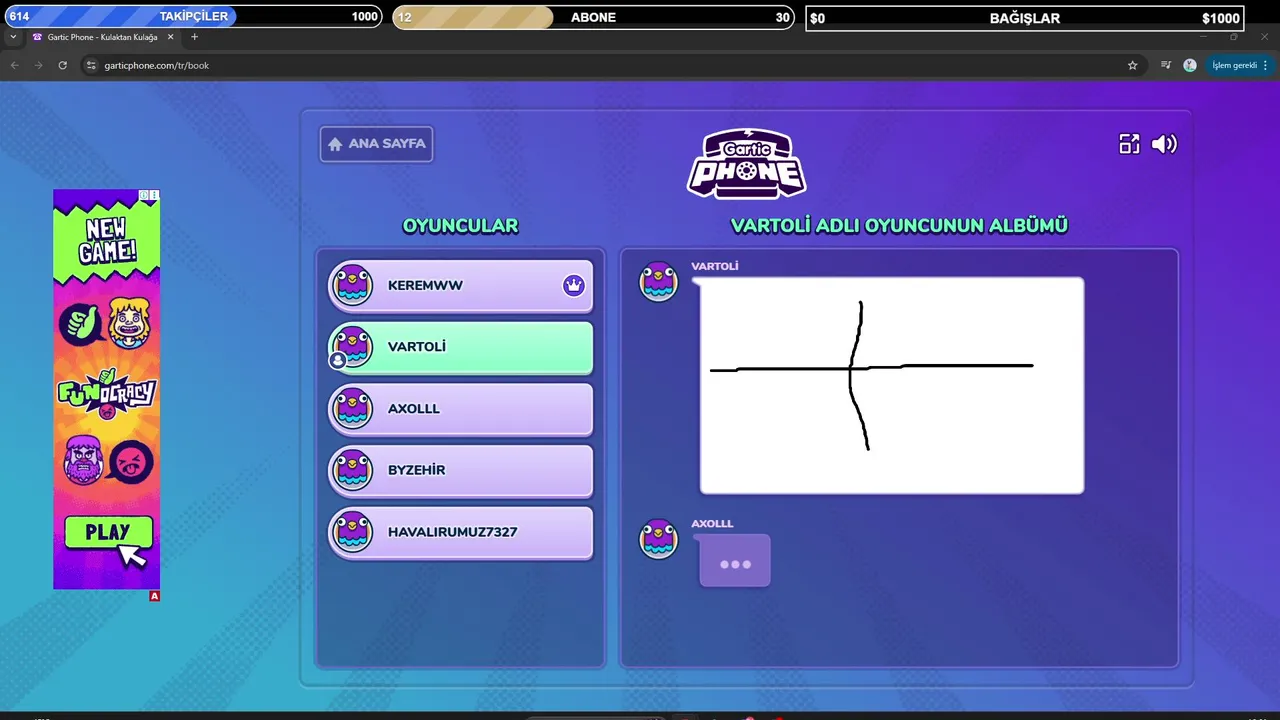Viewport: 1280px width, 720px height.
Task: Select the Gartic Phone browser tab
Action: [x=101, y=37]
